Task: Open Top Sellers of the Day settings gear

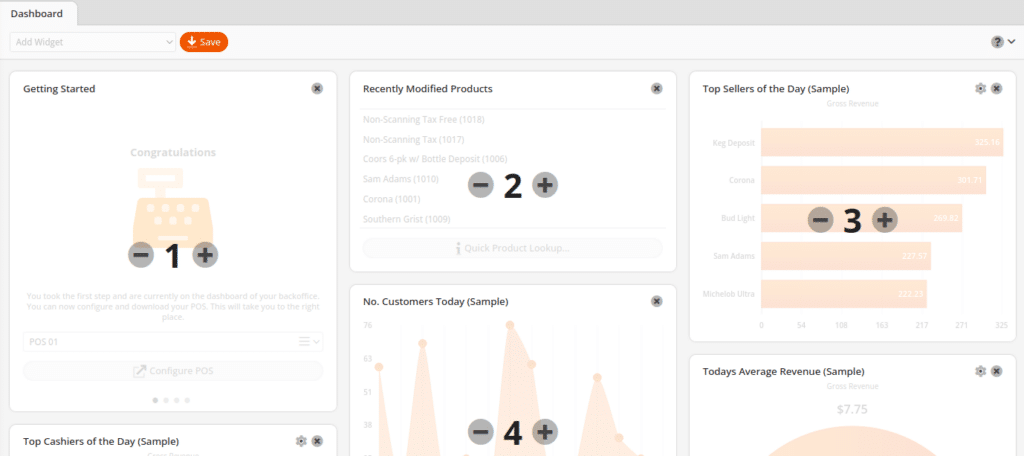Action: 980,89
